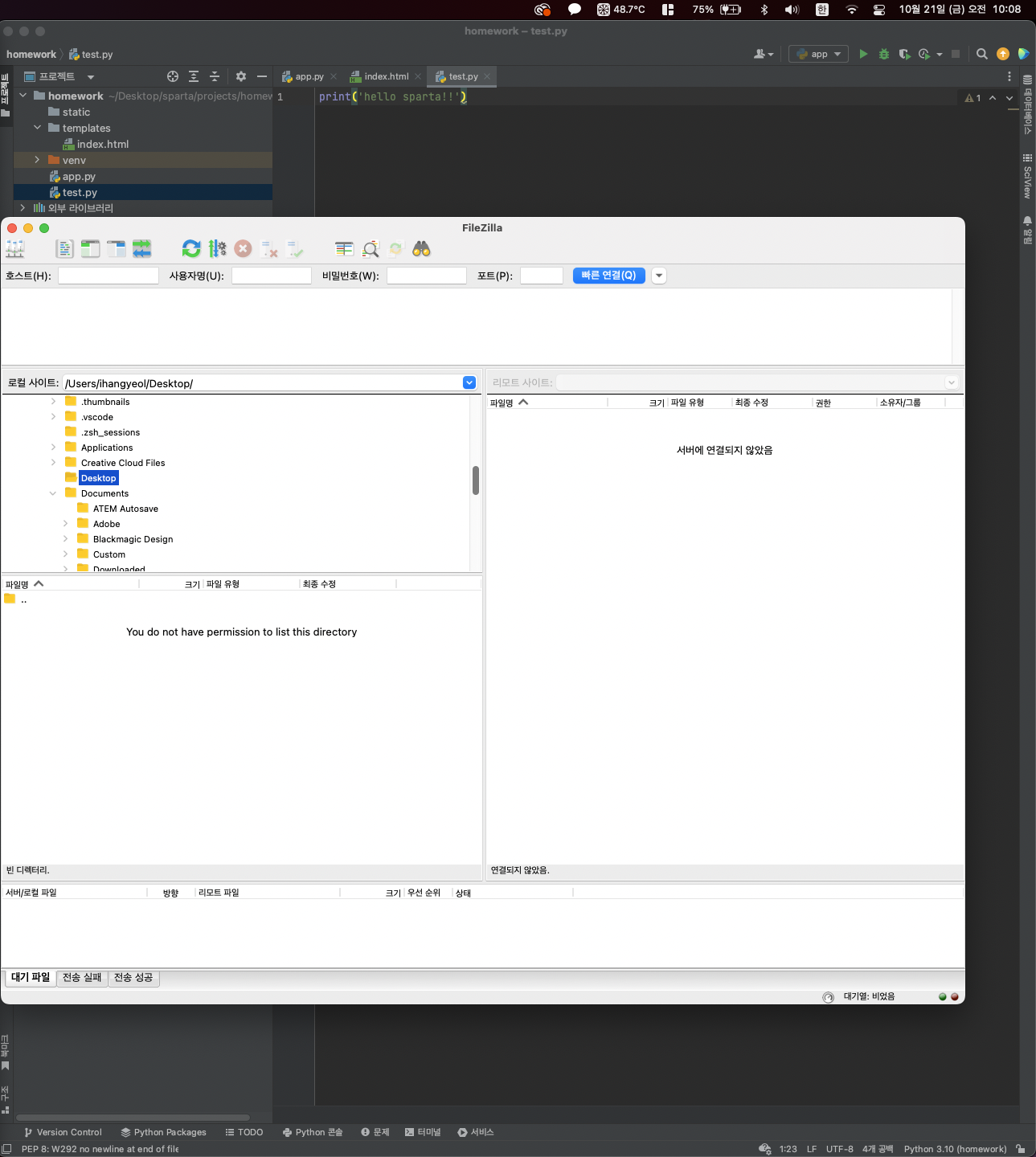Open the app run configuration dropdown

click(818, 54)
